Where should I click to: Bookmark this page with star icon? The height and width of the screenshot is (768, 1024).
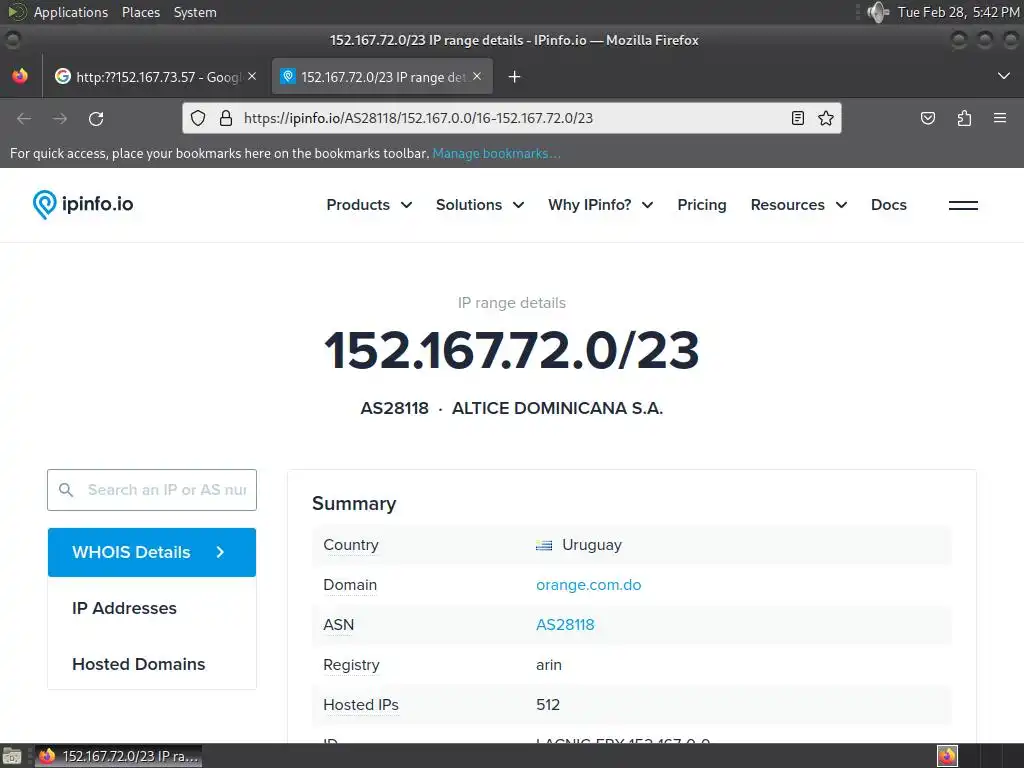826,118
